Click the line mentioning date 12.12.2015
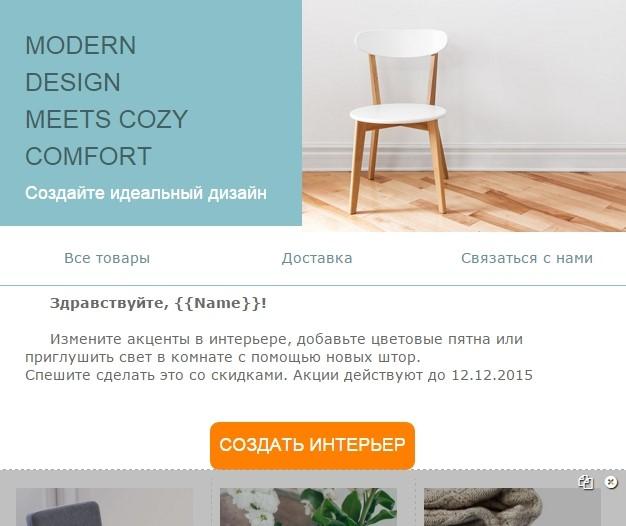This screenshot has width=626, height=526. point(279,375)
